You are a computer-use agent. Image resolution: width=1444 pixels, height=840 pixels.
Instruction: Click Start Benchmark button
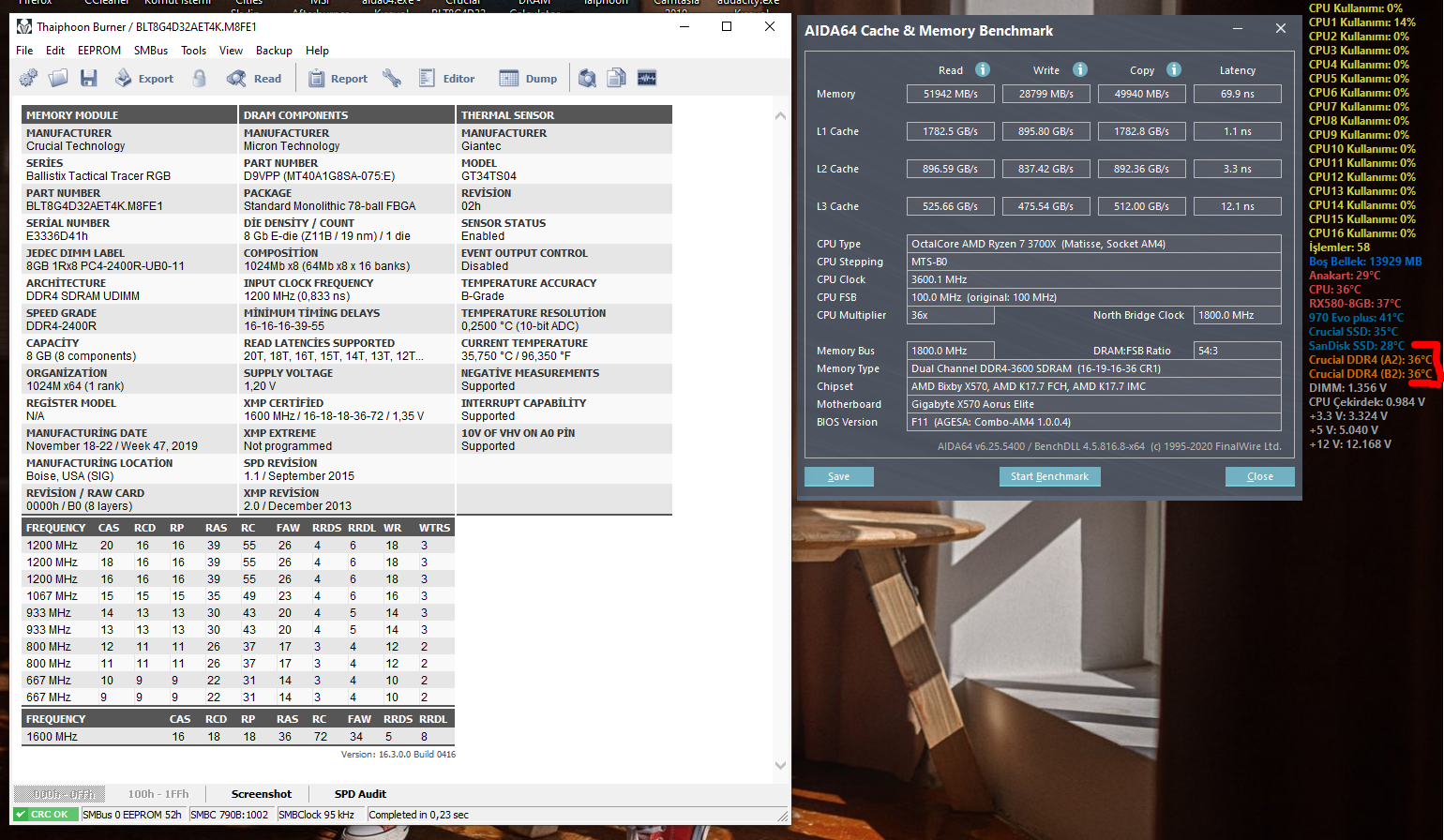click(1049, 476)
